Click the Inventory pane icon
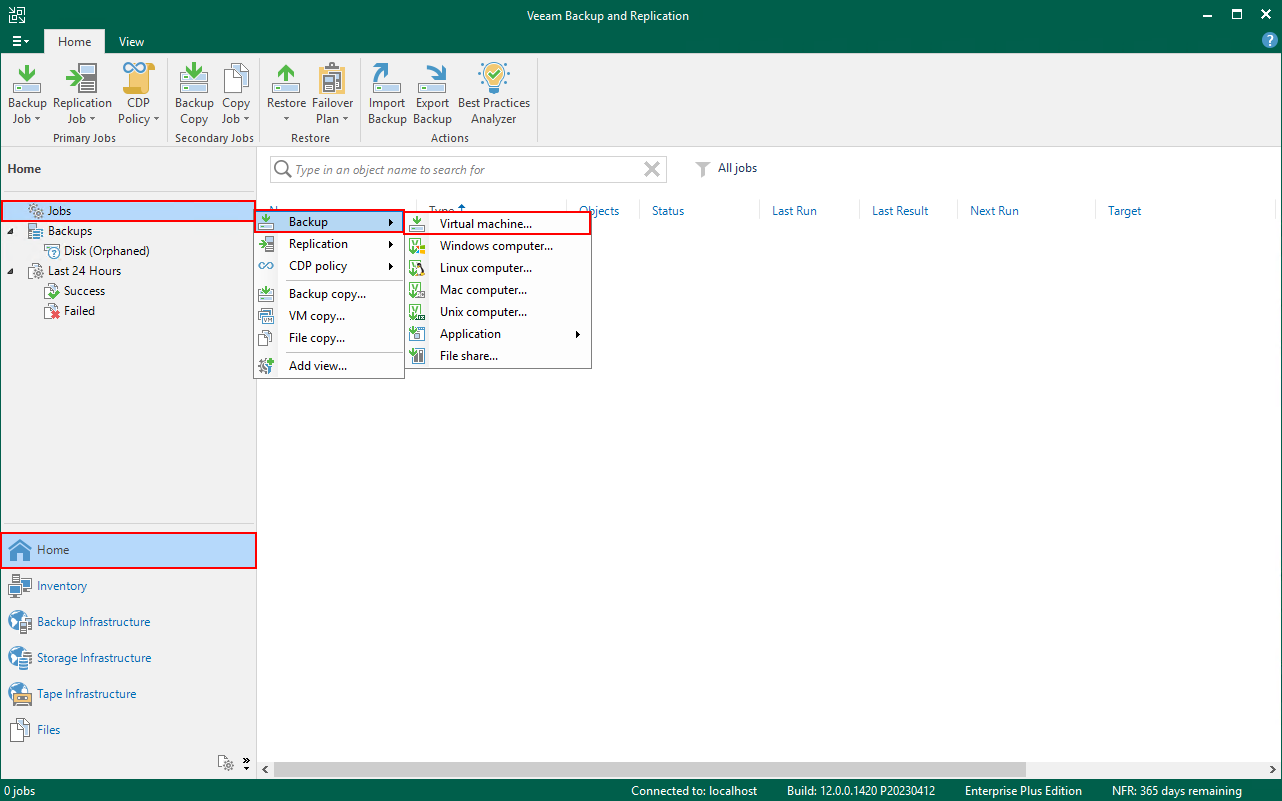This screenshot has width=1282, height=801. pyautogui.click(x=20, y=586)
